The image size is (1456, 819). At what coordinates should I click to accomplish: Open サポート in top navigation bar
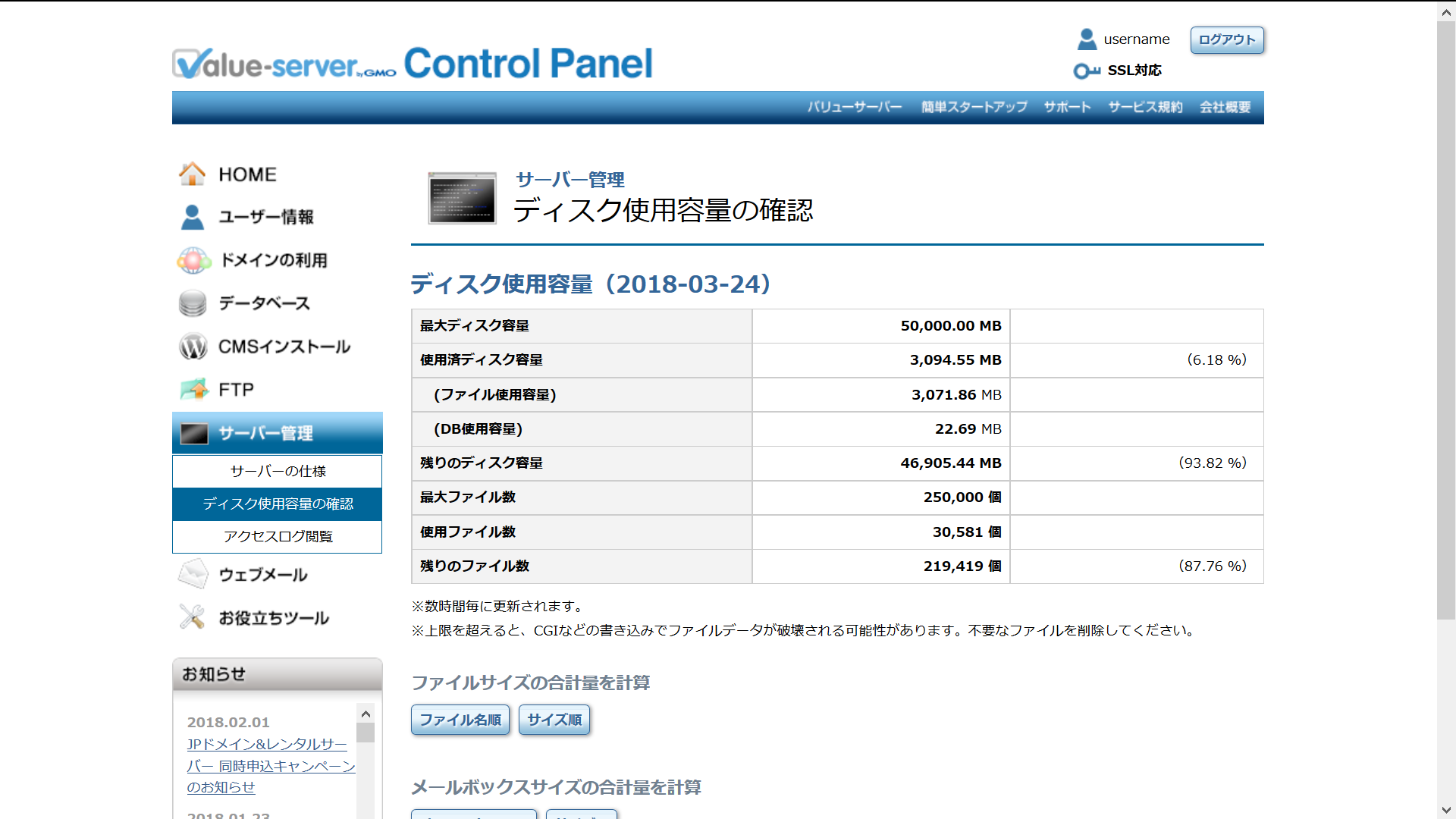[1067, 107]
